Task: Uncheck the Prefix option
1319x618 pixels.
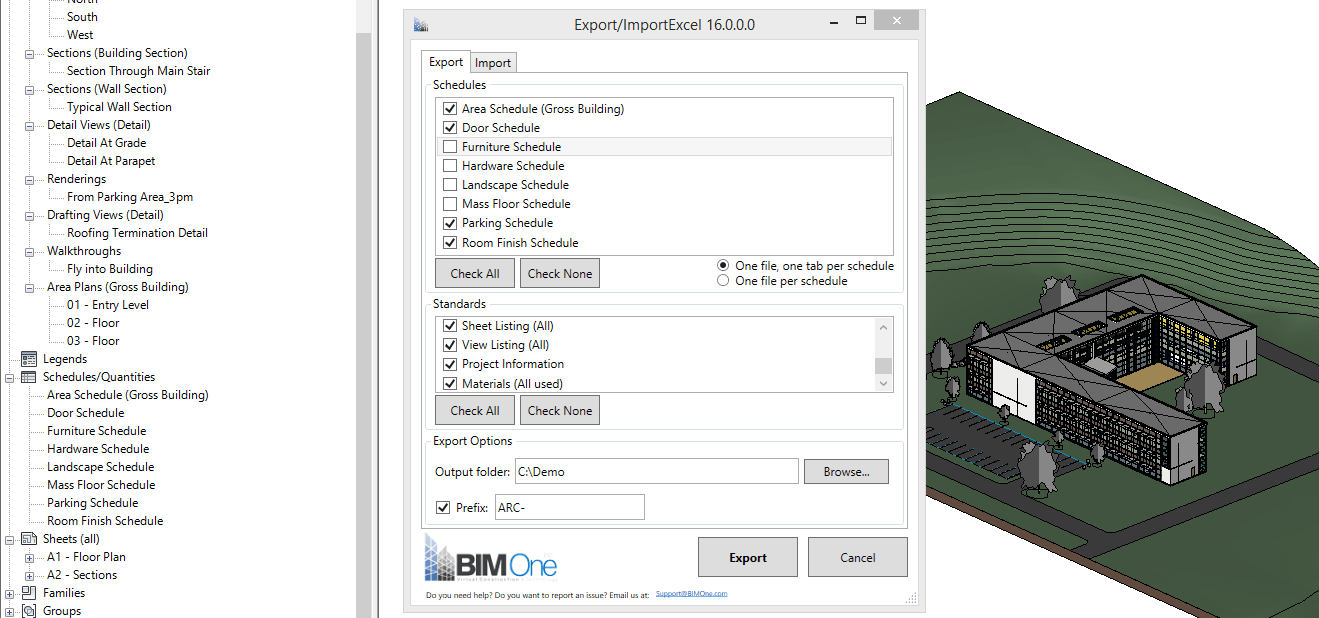Action: pos(443,507)
